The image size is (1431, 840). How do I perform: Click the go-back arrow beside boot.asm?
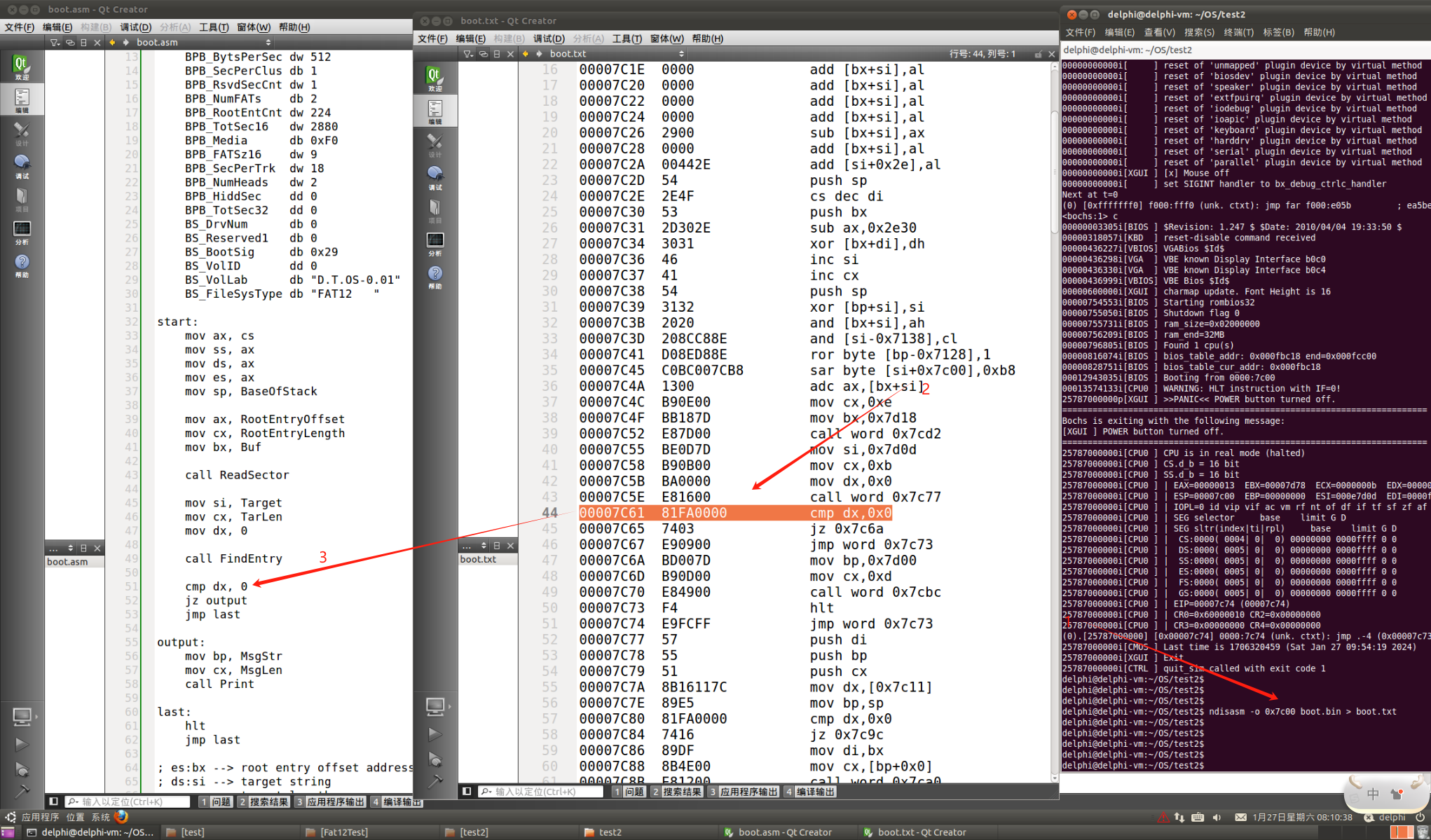tap(112, 43)
